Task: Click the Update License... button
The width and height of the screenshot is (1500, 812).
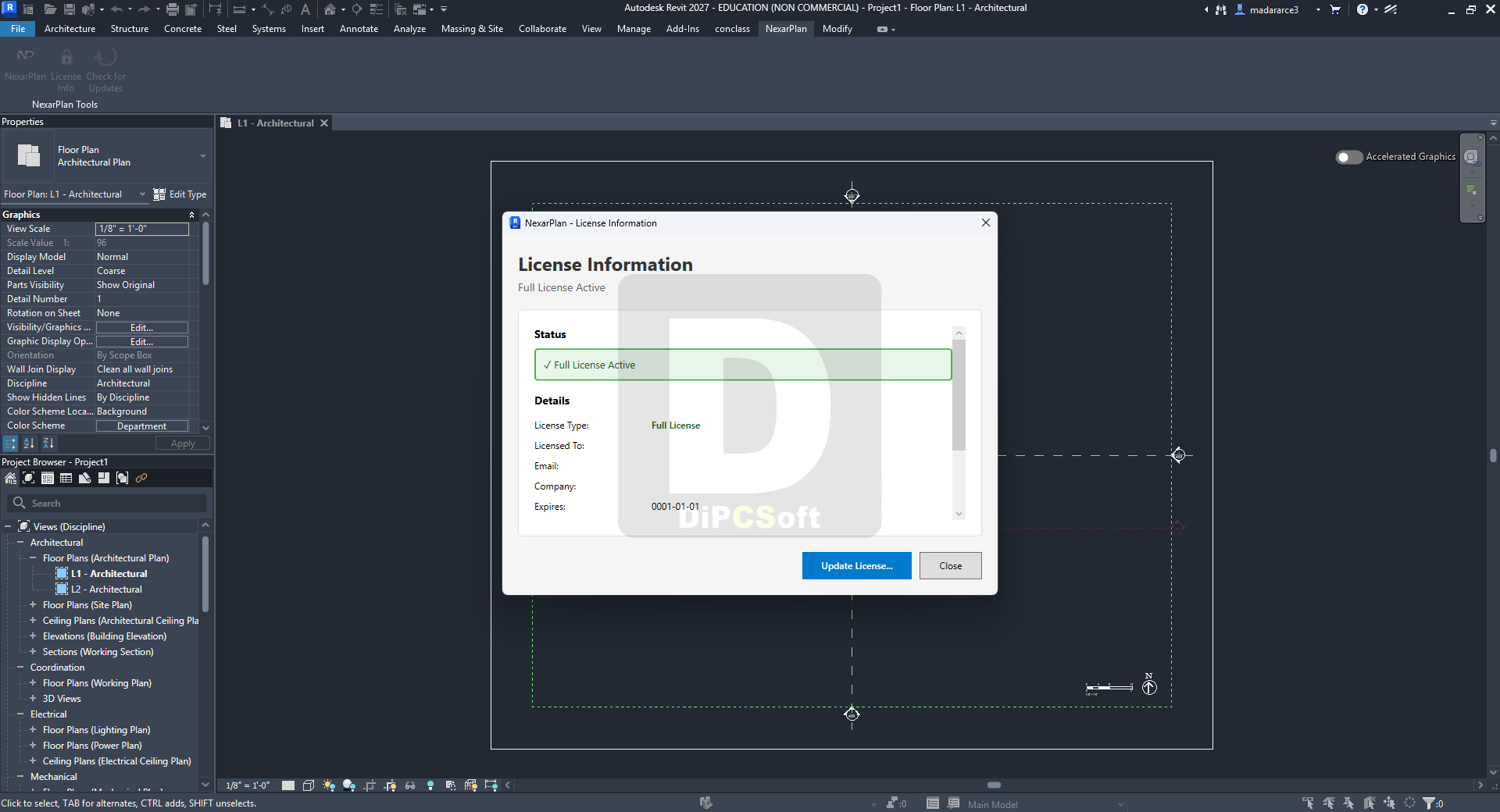Action: (856, 566)
